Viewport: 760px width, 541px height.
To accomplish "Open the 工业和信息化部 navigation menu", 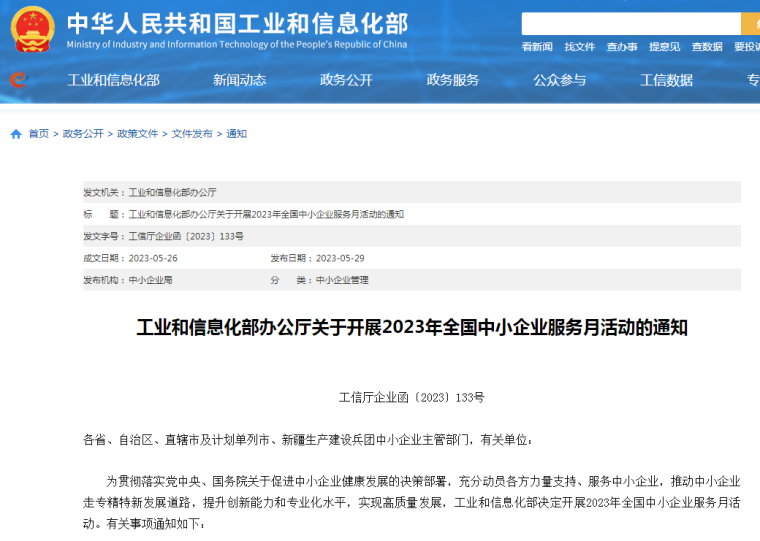I will (x=113, y=80).
